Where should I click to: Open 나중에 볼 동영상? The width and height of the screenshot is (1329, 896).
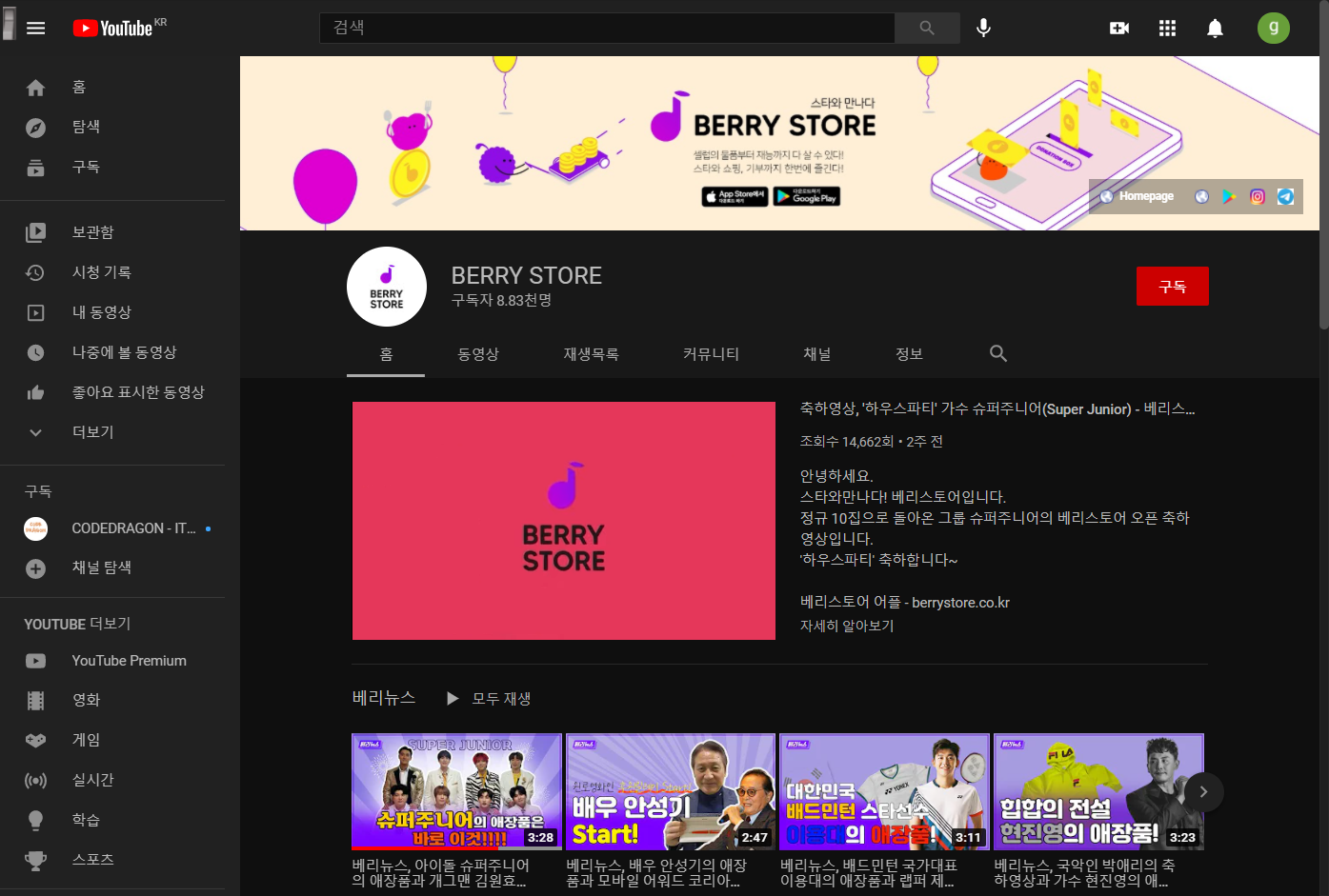point(112,352)
